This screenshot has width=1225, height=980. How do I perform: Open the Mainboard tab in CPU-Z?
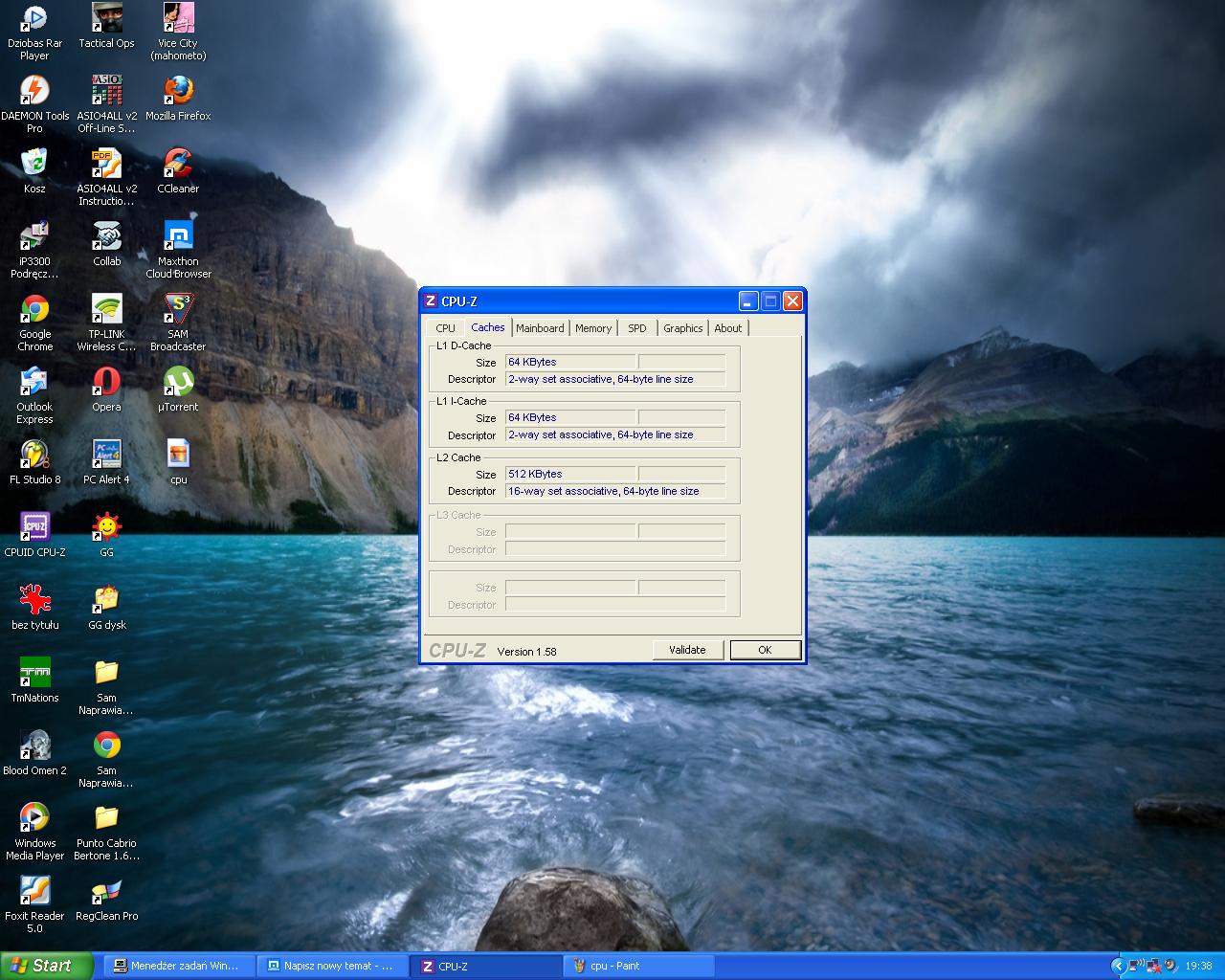[x=540, y=328]
